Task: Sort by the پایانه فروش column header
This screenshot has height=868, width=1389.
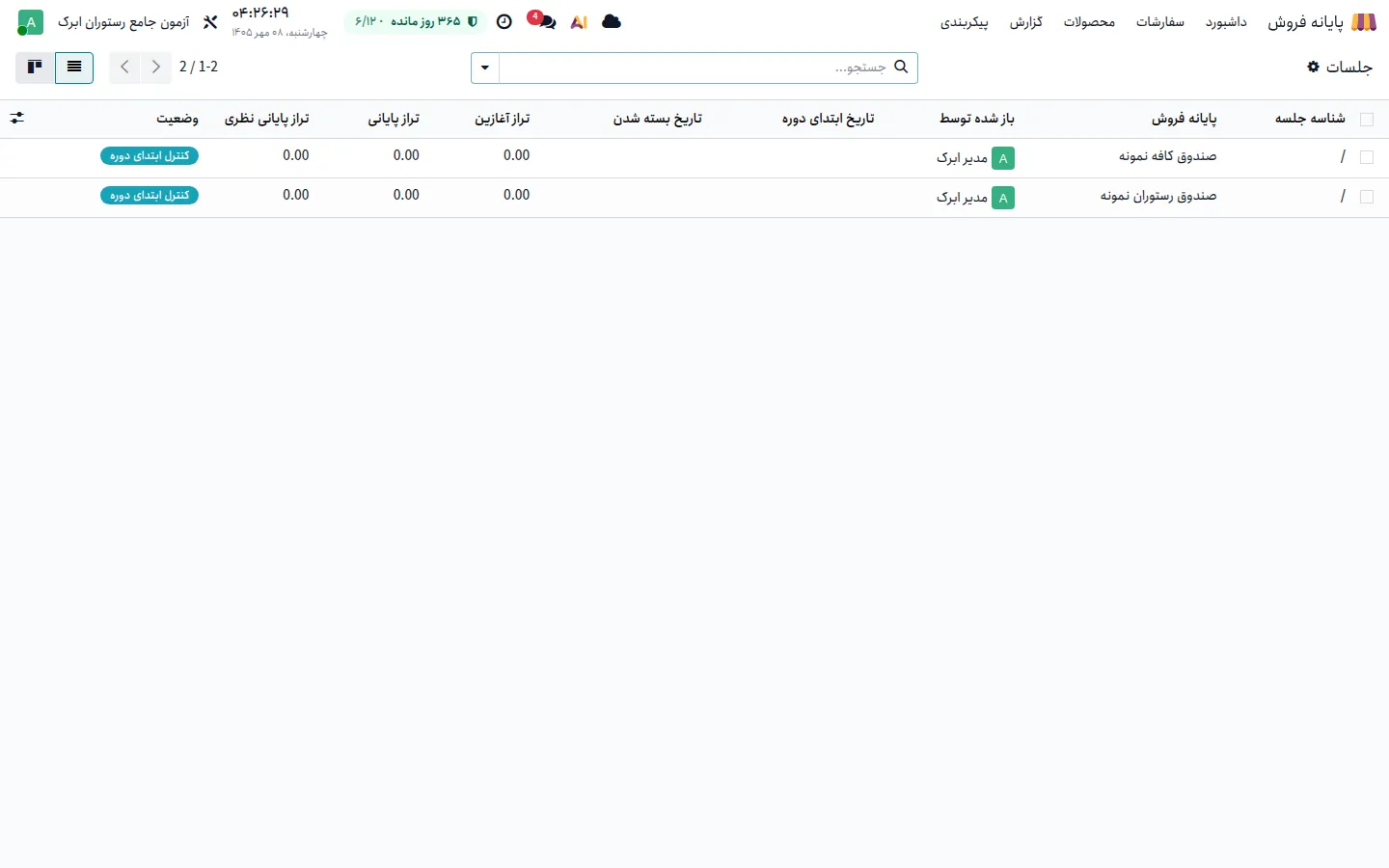Action: (1184, 119)
